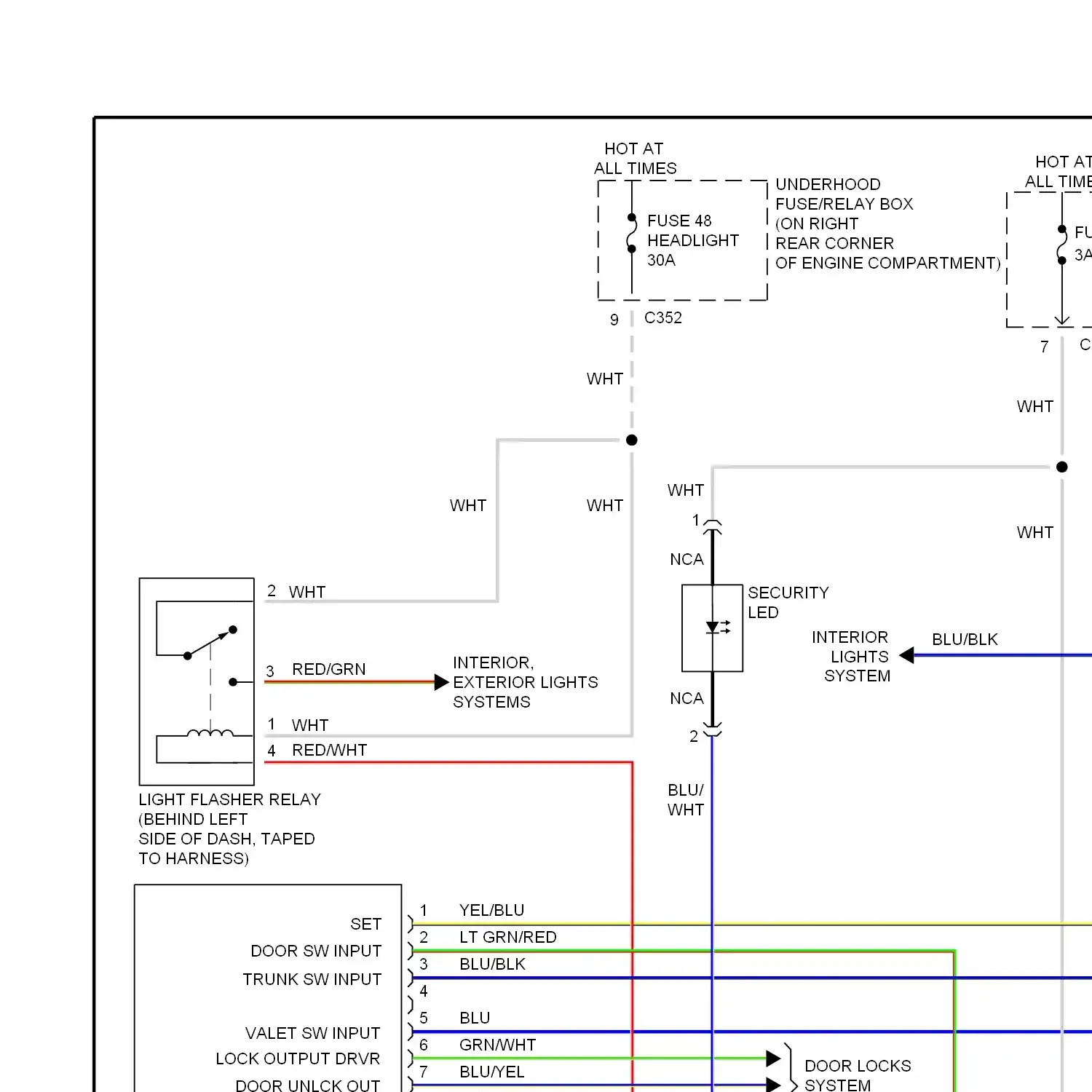Click arrow pointing to INTERIOR LIGHTS SYSTEM
The image size is (1092, 1092).
[x=906, y=655]
